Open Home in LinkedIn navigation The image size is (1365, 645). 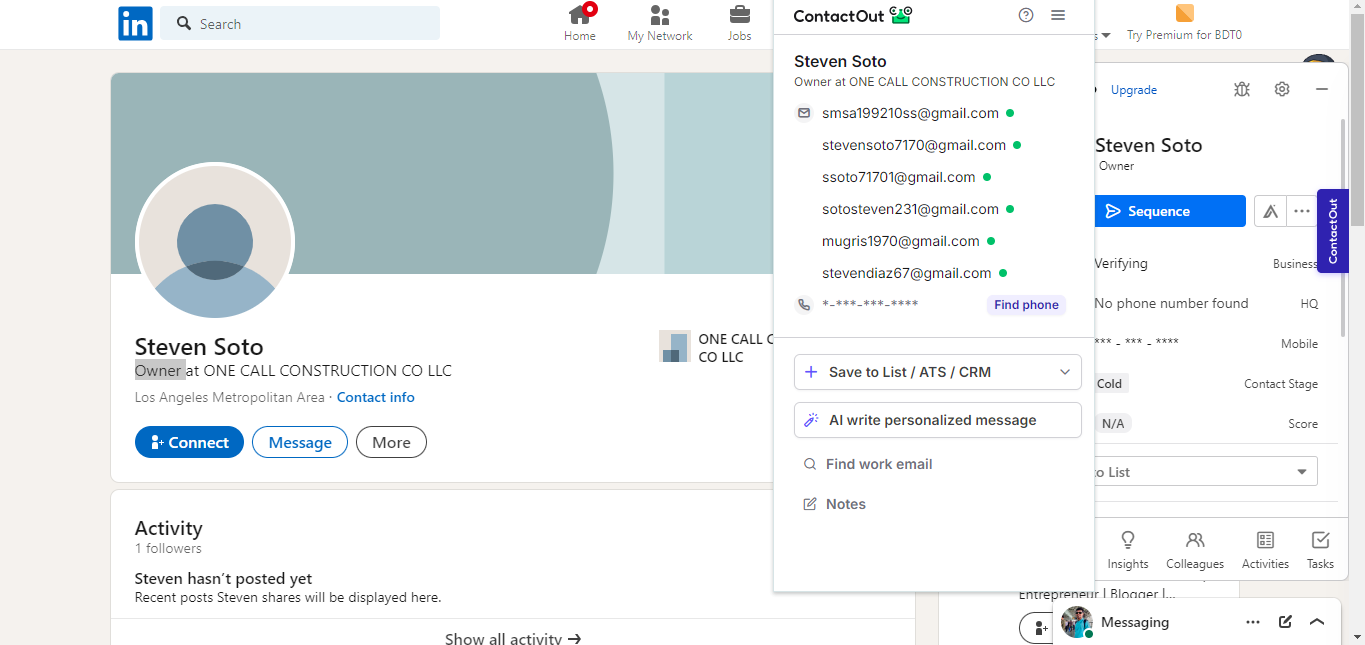(x=580, y=23)
